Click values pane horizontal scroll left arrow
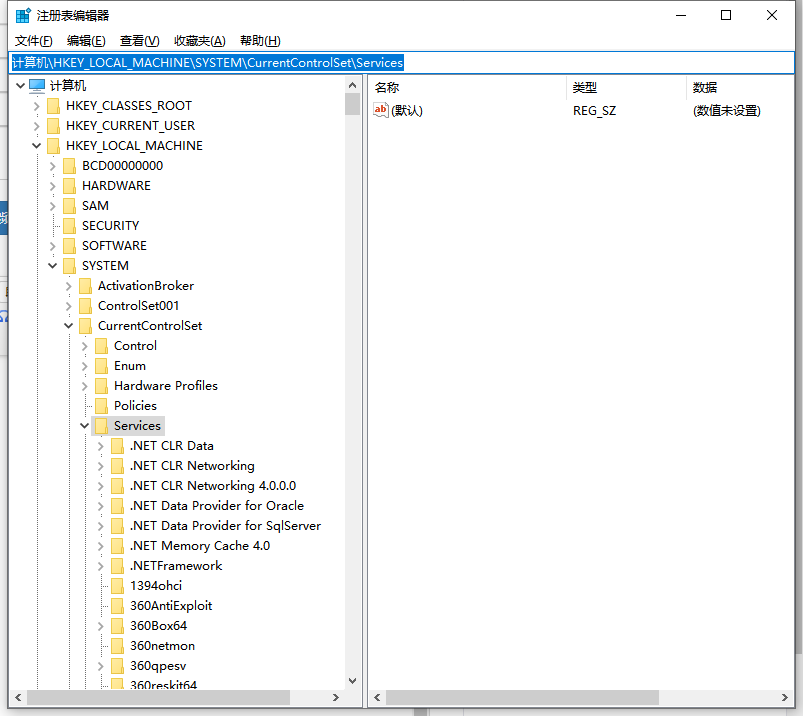Screen dimensions: 803x716 377,698
